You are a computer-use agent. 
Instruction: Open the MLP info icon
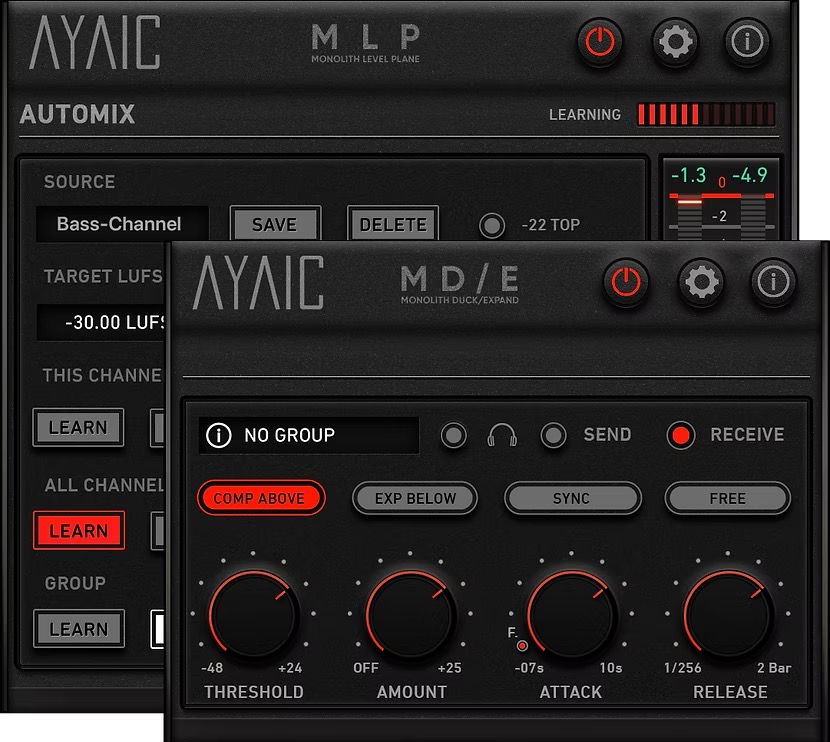click(747, 43)
